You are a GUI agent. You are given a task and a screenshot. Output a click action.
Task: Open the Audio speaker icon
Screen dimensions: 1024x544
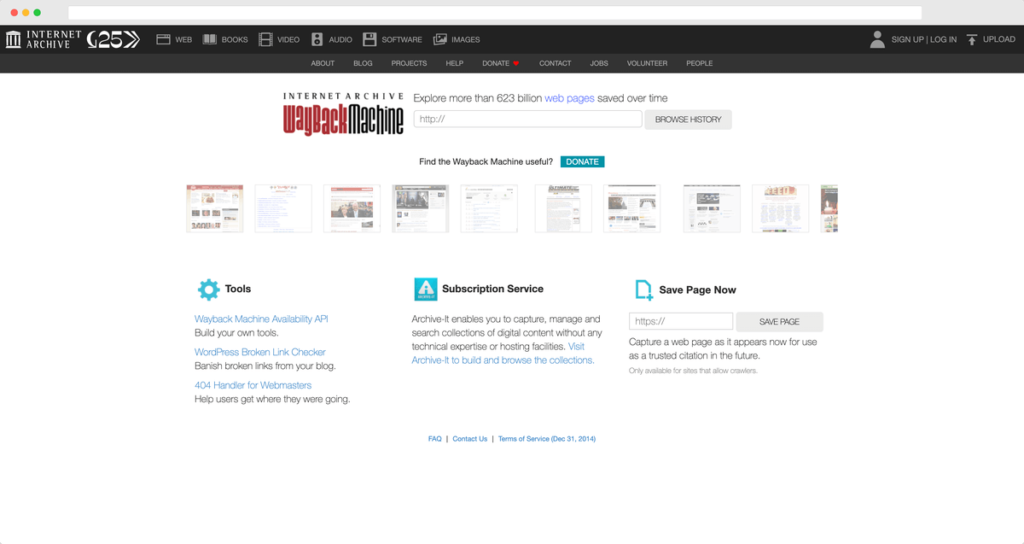pos(317,40)
